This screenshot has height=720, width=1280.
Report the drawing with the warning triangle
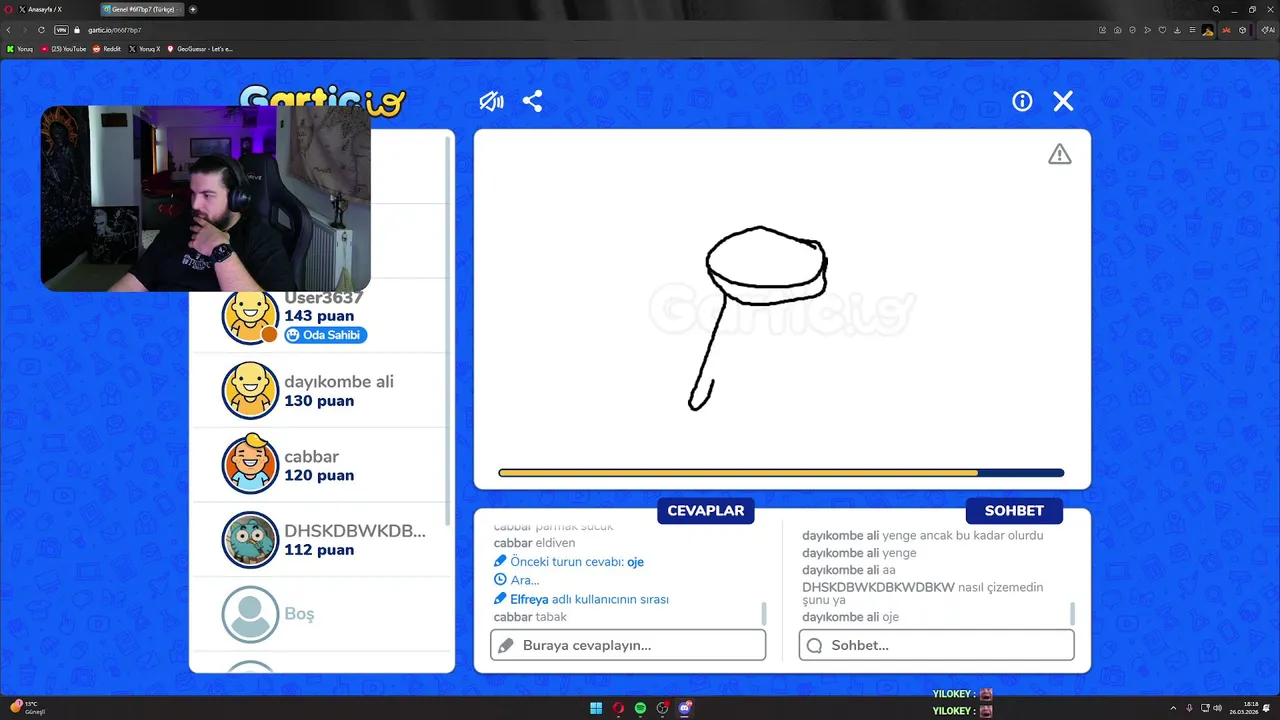click(x=1059, y=154)
